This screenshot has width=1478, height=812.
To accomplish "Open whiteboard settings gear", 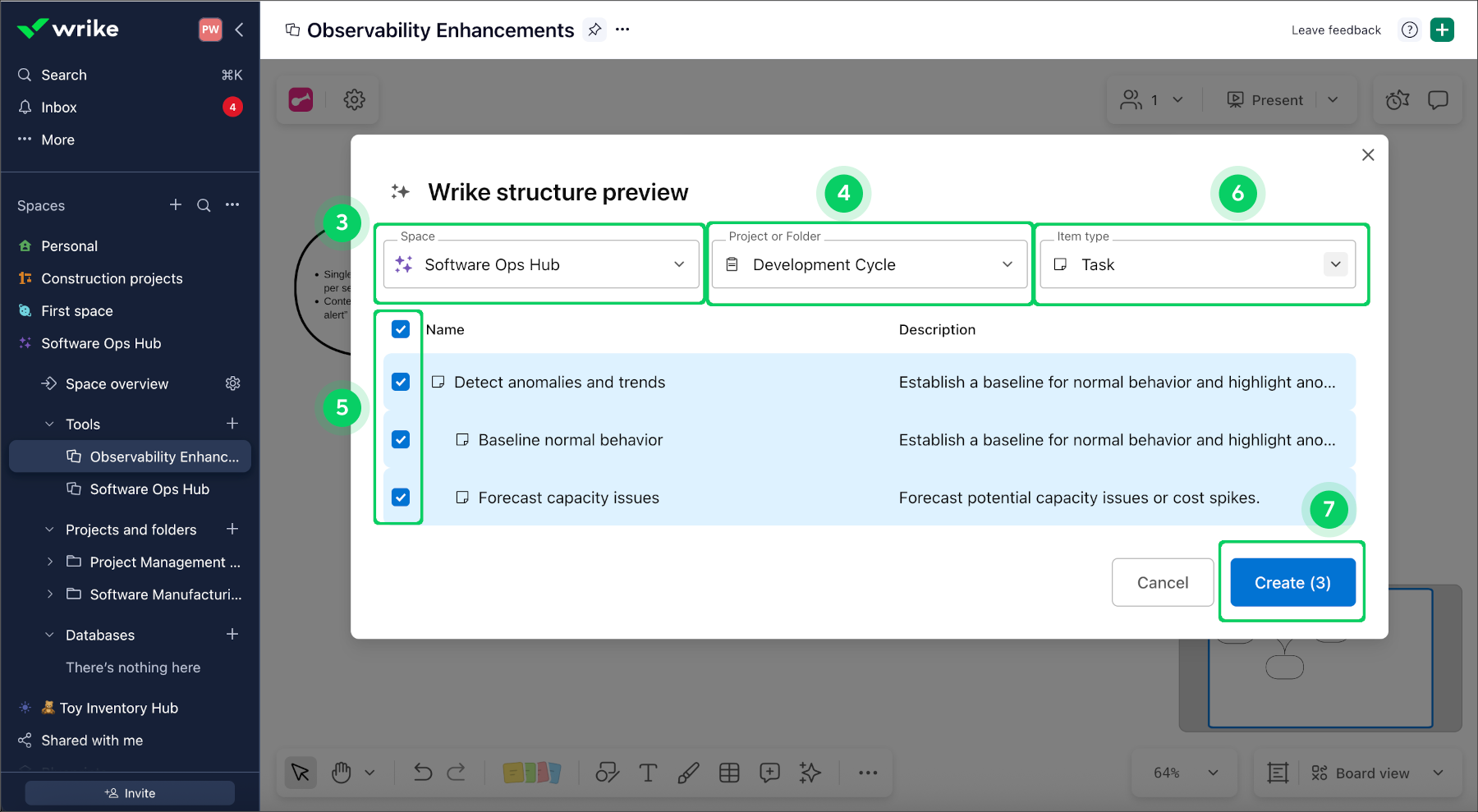I will [x=354, y=100].
